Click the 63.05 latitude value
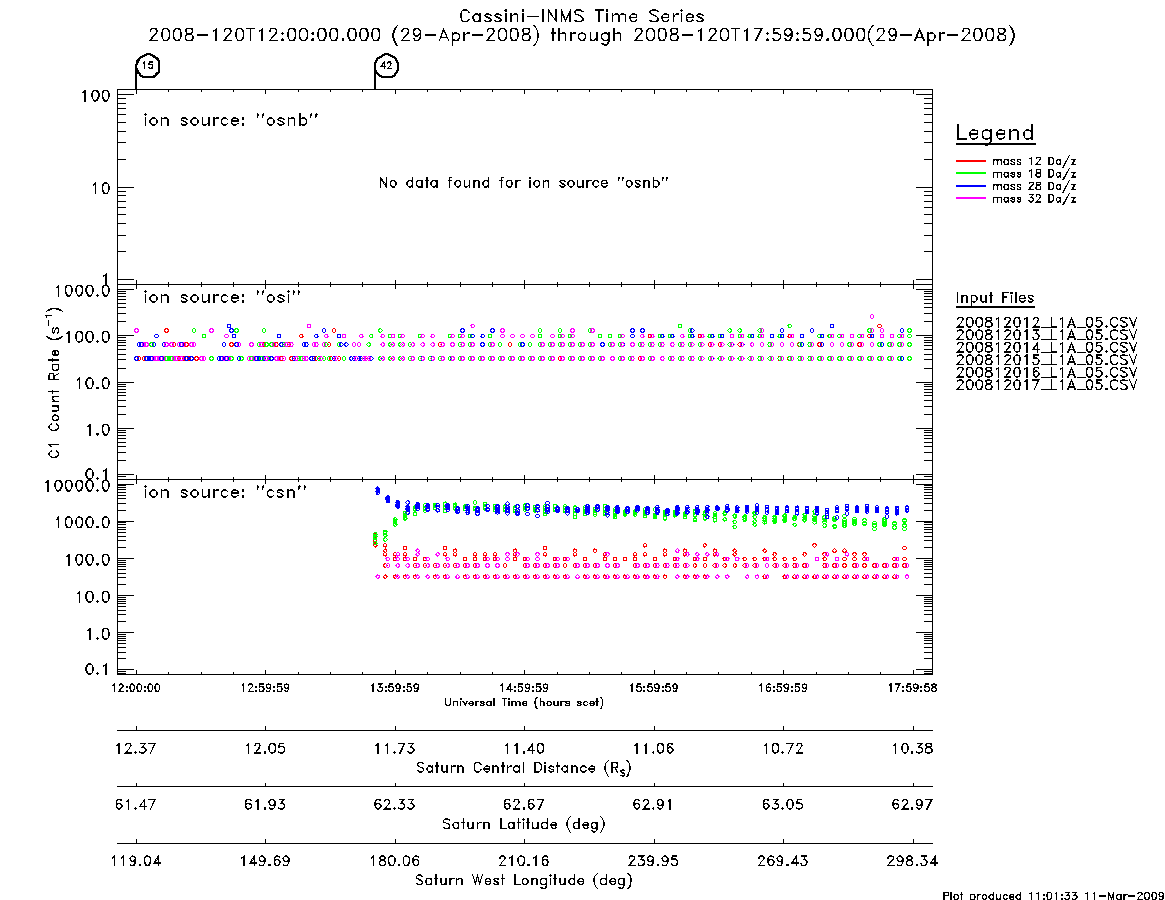The image size is (1165, 900). [x=782, y=805]
